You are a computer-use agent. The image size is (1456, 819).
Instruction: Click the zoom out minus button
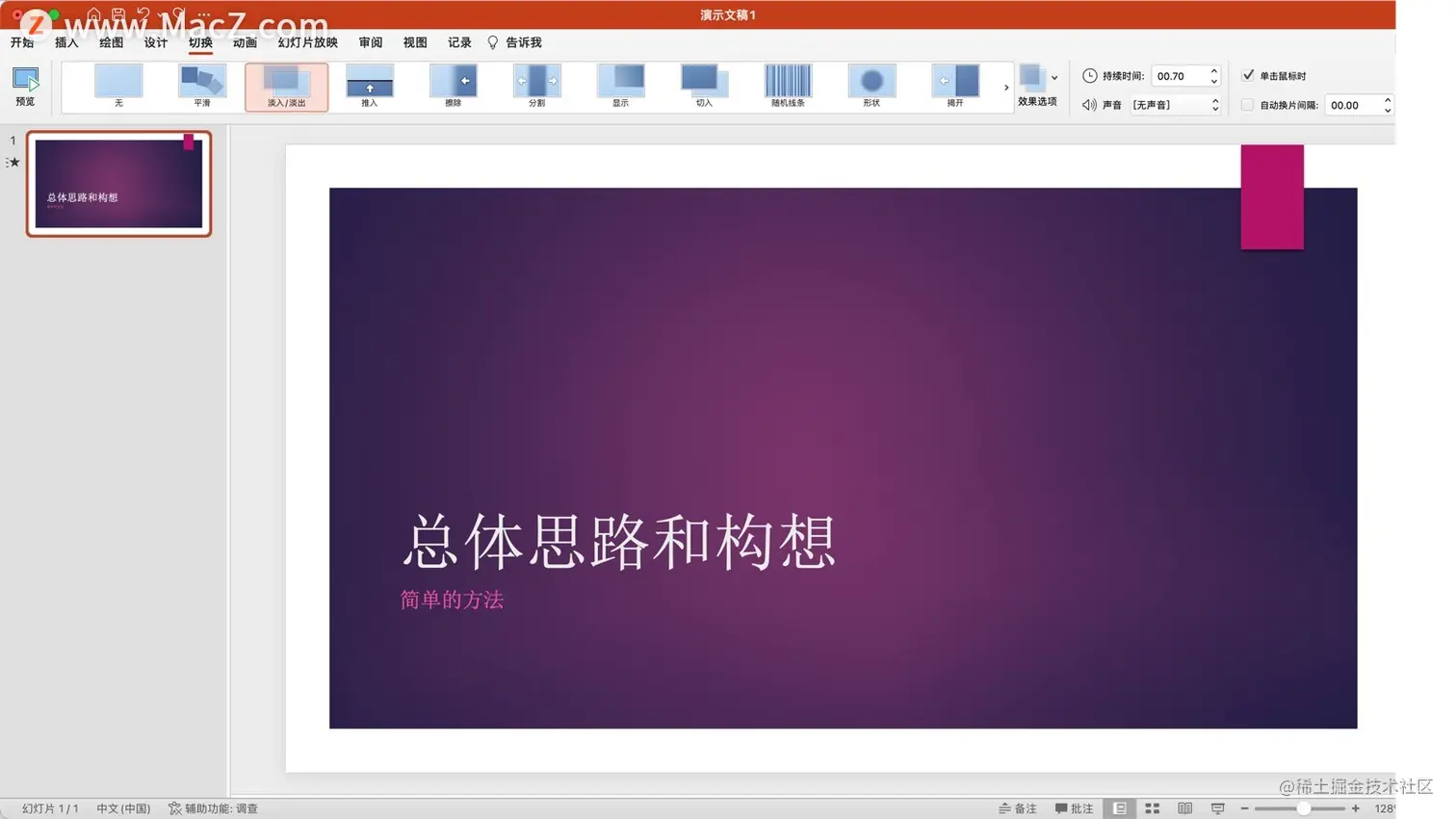[1244, 808]
